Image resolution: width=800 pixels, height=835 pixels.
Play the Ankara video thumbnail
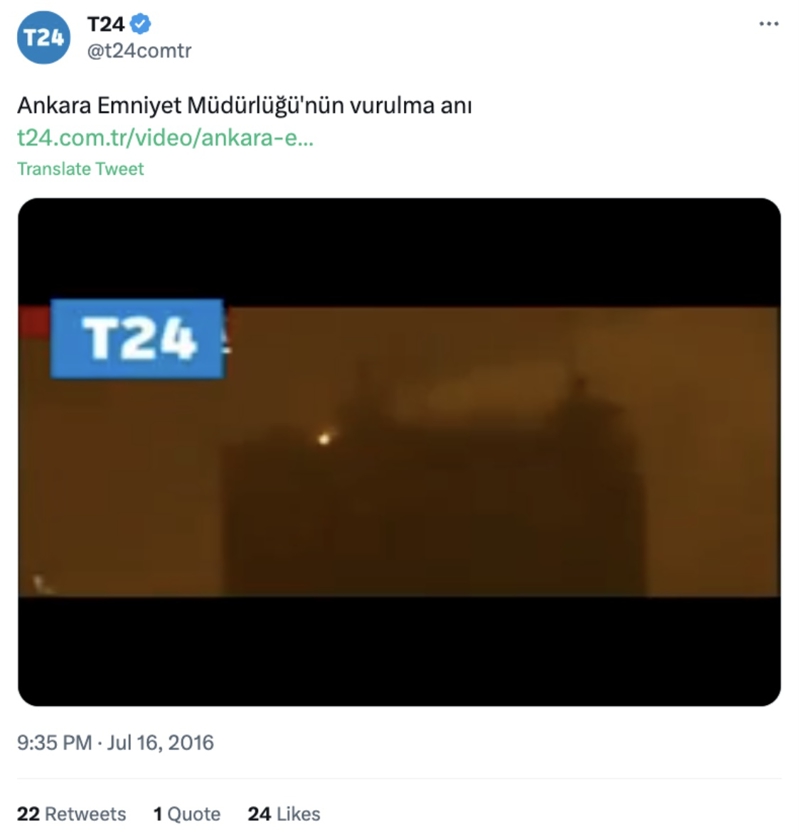399,452
